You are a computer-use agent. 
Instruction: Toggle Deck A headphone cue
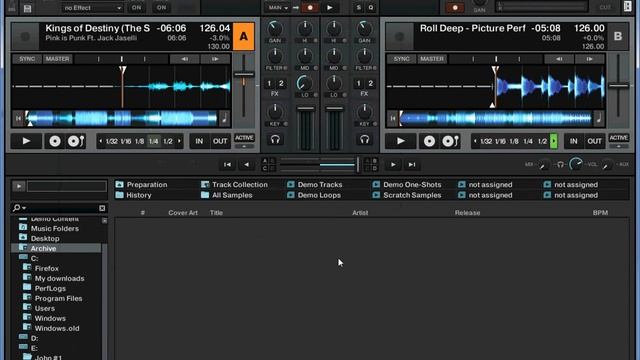275,140
